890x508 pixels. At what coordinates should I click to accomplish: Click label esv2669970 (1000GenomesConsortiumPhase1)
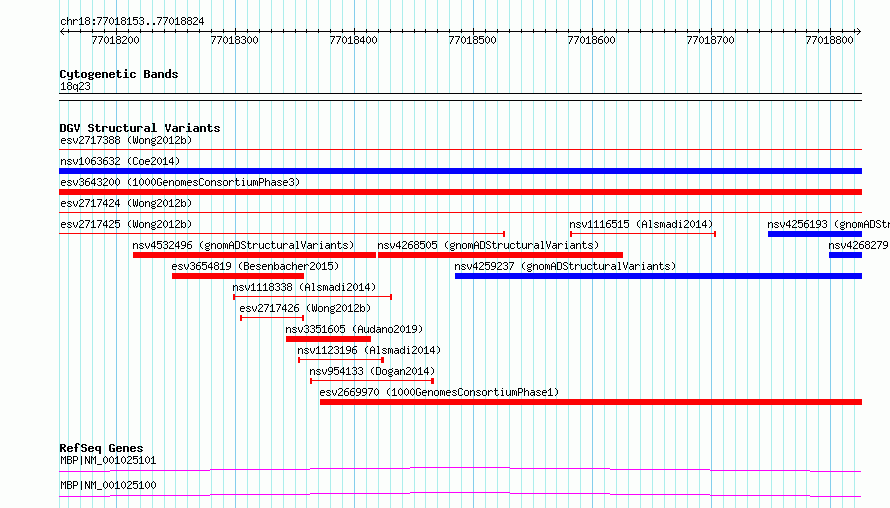click(x=439, y=392)
